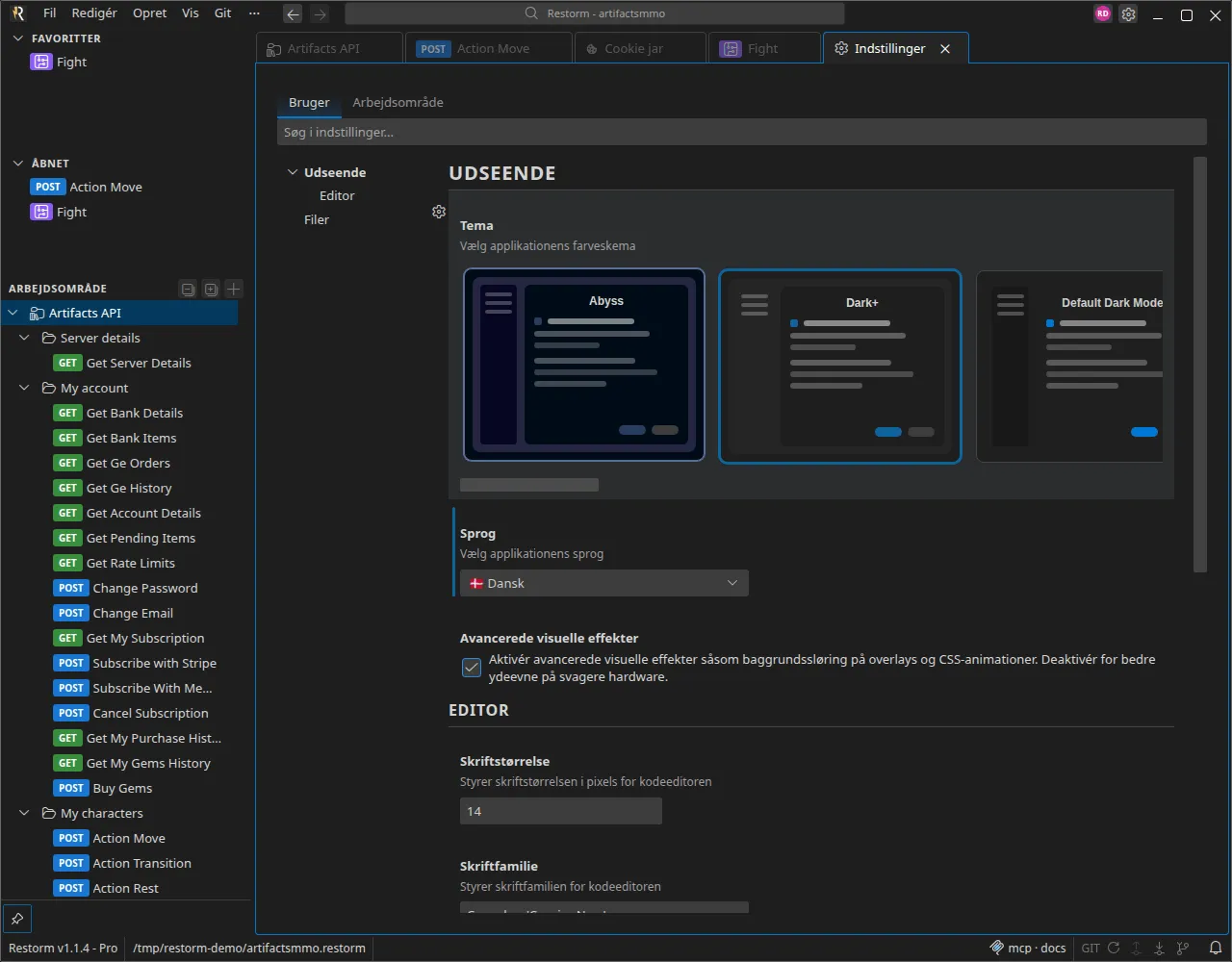Collapse the Udseende settings category
Image resolution: width=1232 pixels, height=962 pixels.
[293, 172]
